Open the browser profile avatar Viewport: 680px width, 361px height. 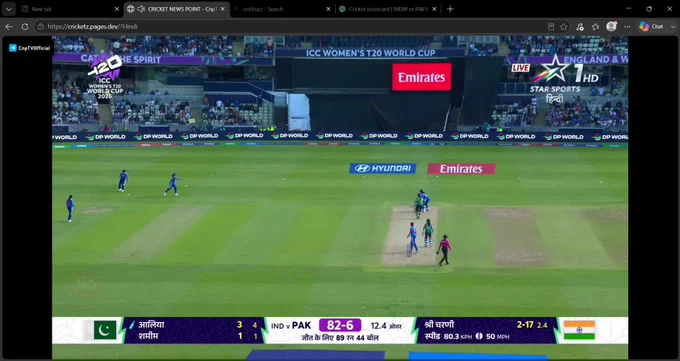(611, 26)
